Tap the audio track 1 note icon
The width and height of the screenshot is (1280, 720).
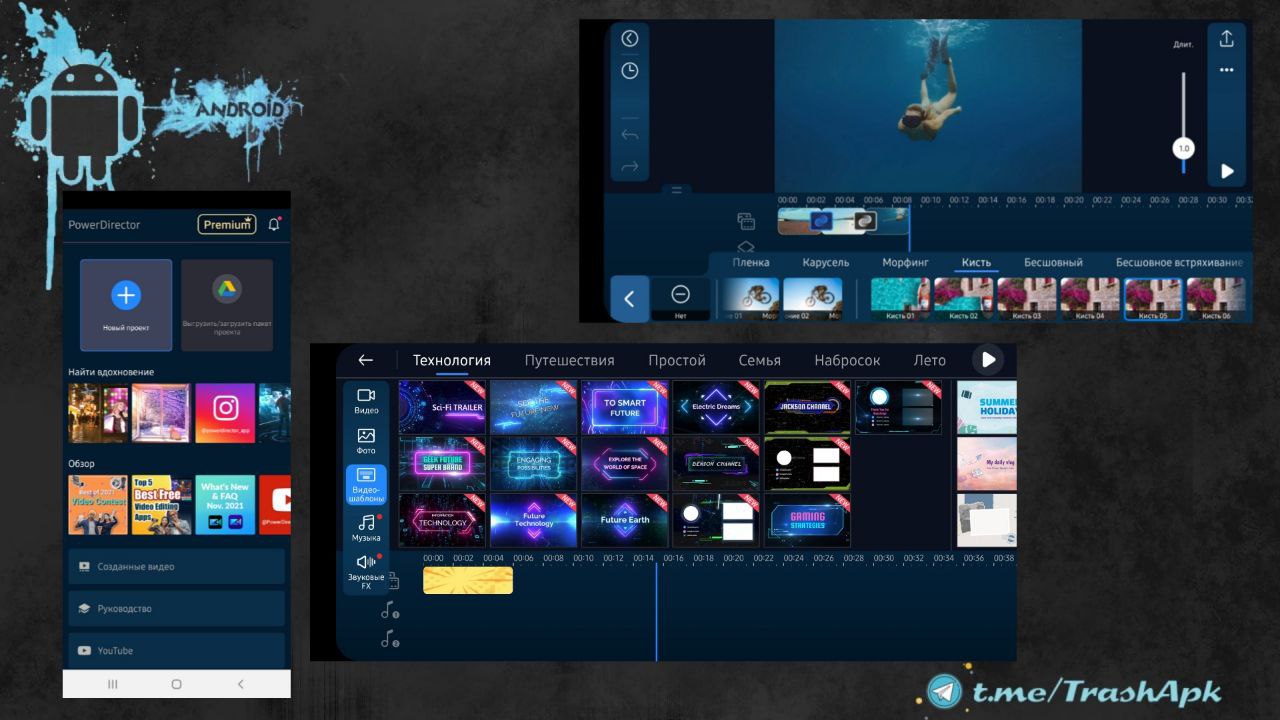tap(390, 610)
